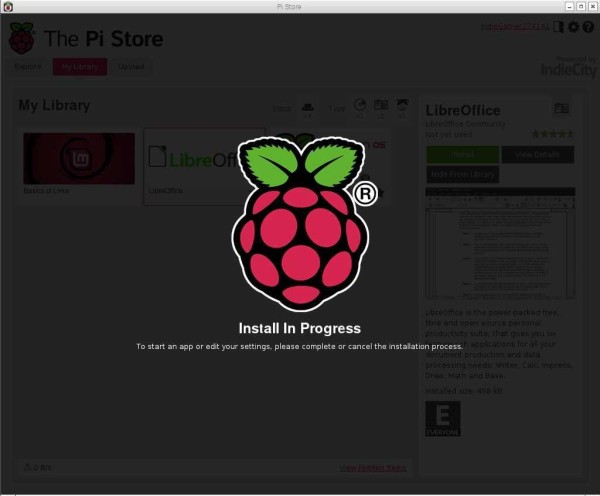The image size is (600, 496).
Task: Switch to the My Library tab
Action: click(x=80, y=67)
